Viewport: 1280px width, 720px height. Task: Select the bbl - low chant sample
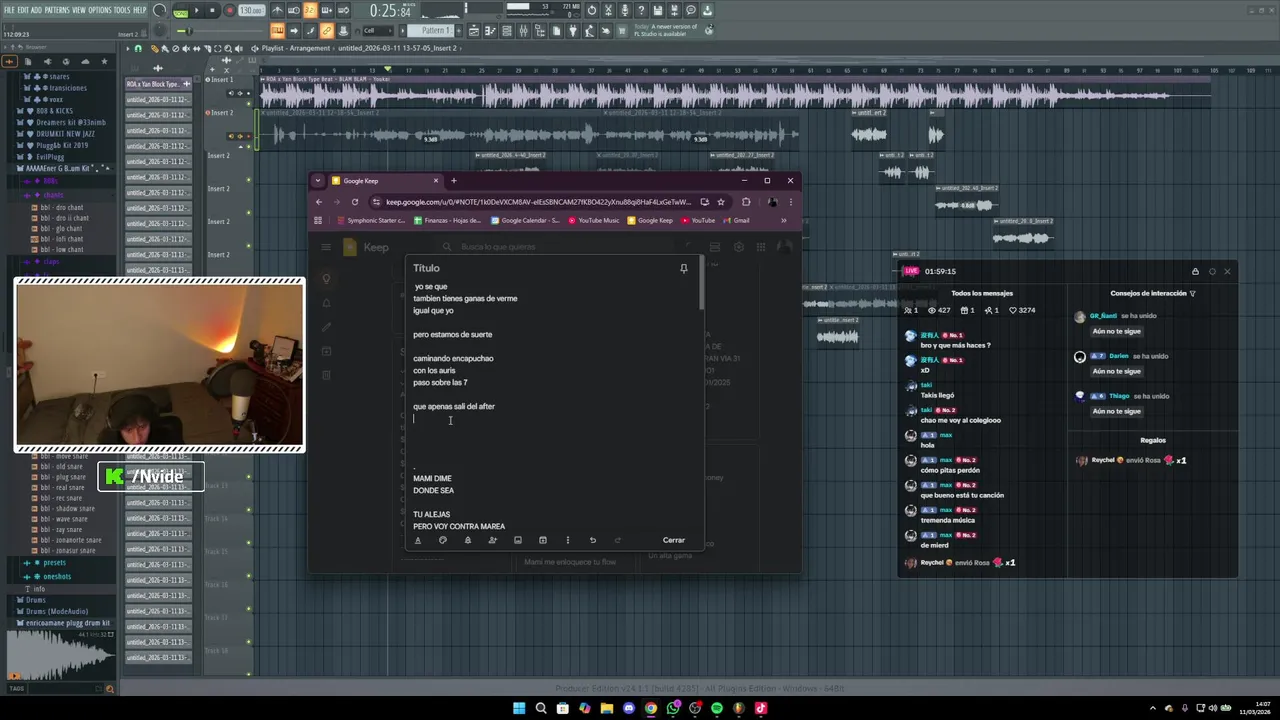point(62,250)
